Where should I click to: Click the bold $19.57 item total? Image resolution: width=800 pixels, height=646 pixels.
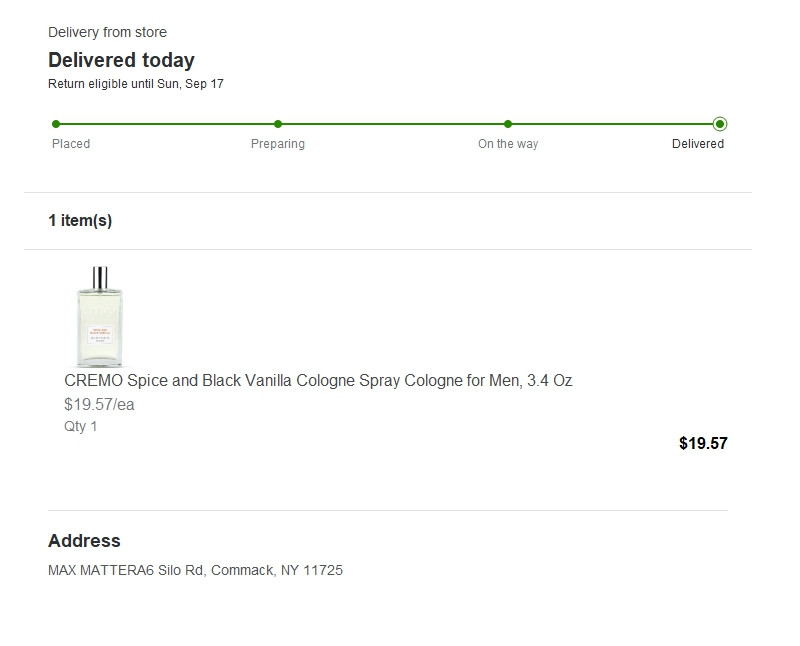[703, 443]
